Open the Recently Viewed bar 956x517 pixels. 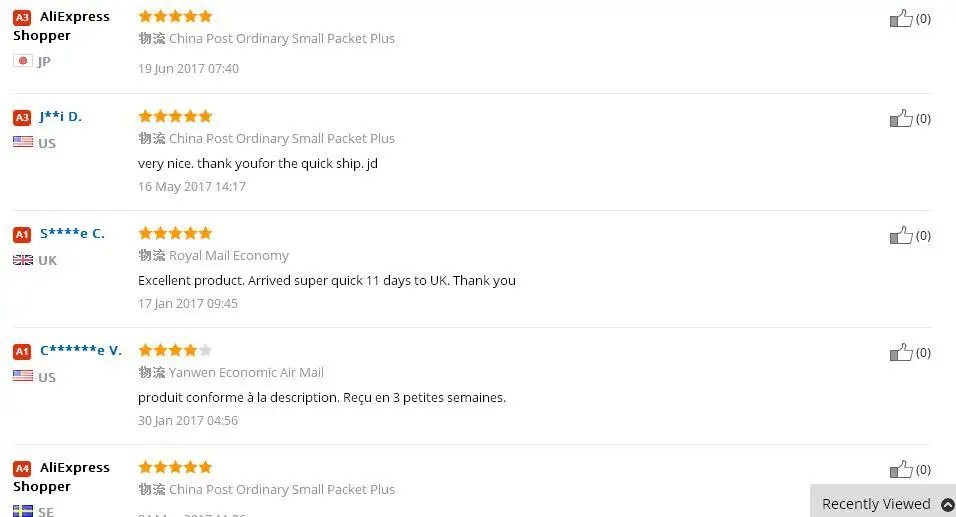[x=875, y=504]
